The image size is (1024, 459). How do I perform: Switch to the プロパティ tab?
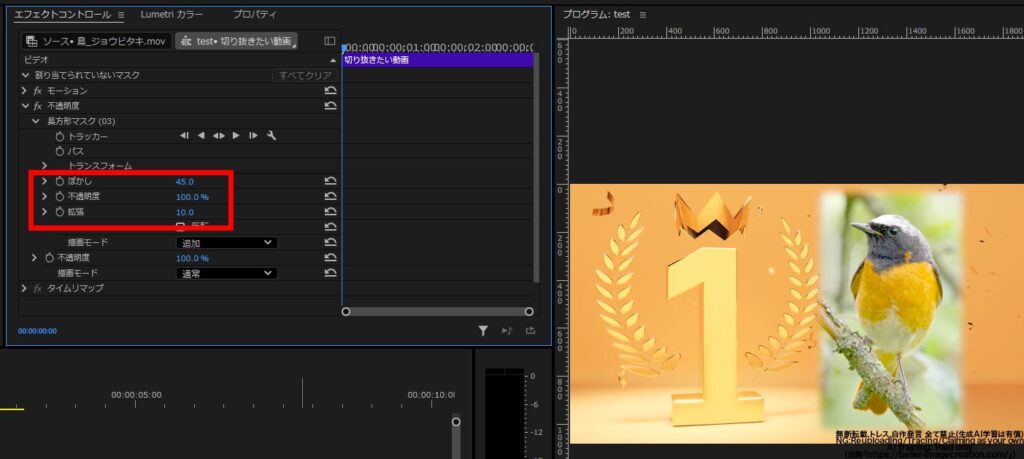(x=255, y=14)
